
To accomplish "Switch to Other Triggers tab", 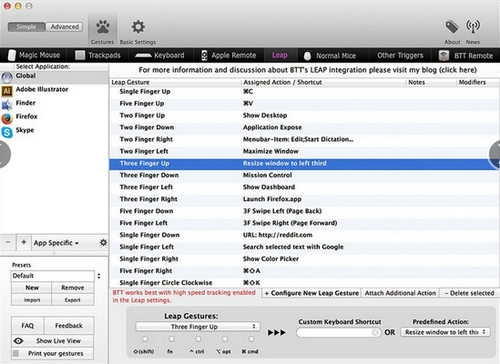I will coord(400,55).
